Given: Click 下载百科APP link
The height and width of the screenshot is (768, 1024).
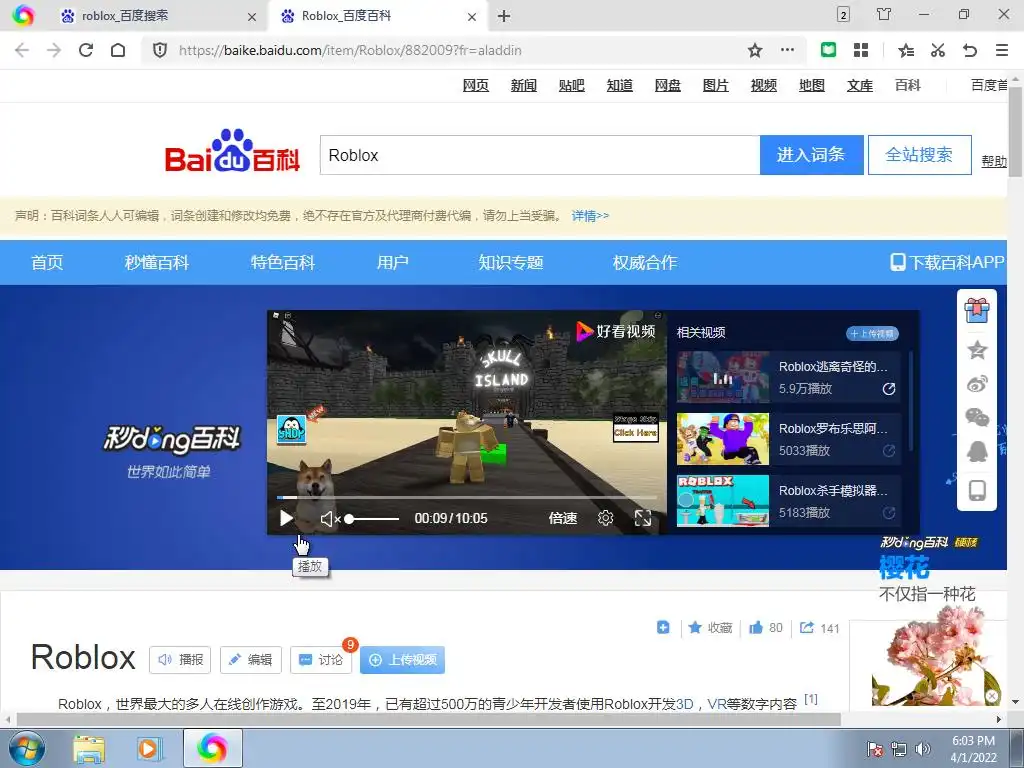Looking at the screenshot, I should pyautogui.click(x=947, y=263).
